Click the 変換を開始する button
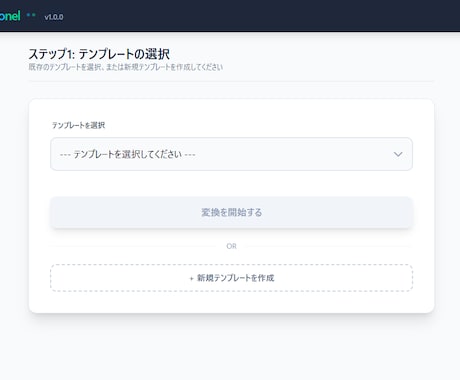 click(x=231, y=212)
